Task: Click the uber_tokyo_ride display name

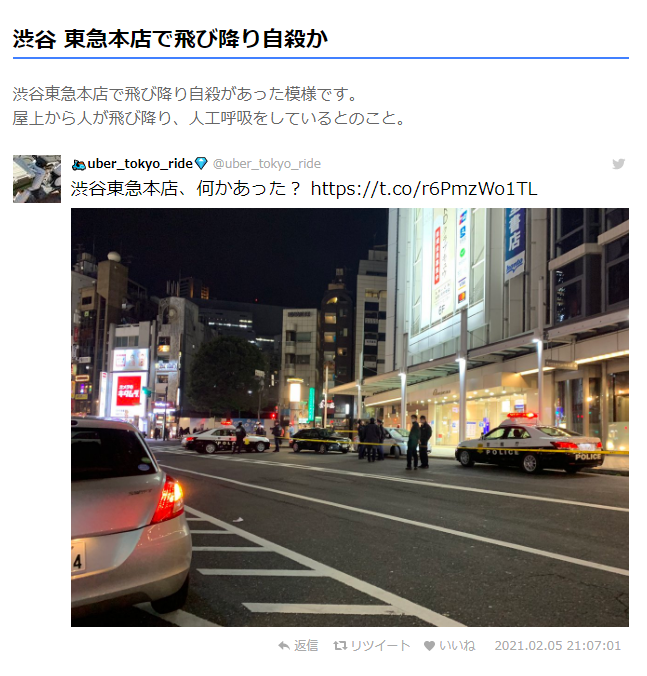Action: 140,164
